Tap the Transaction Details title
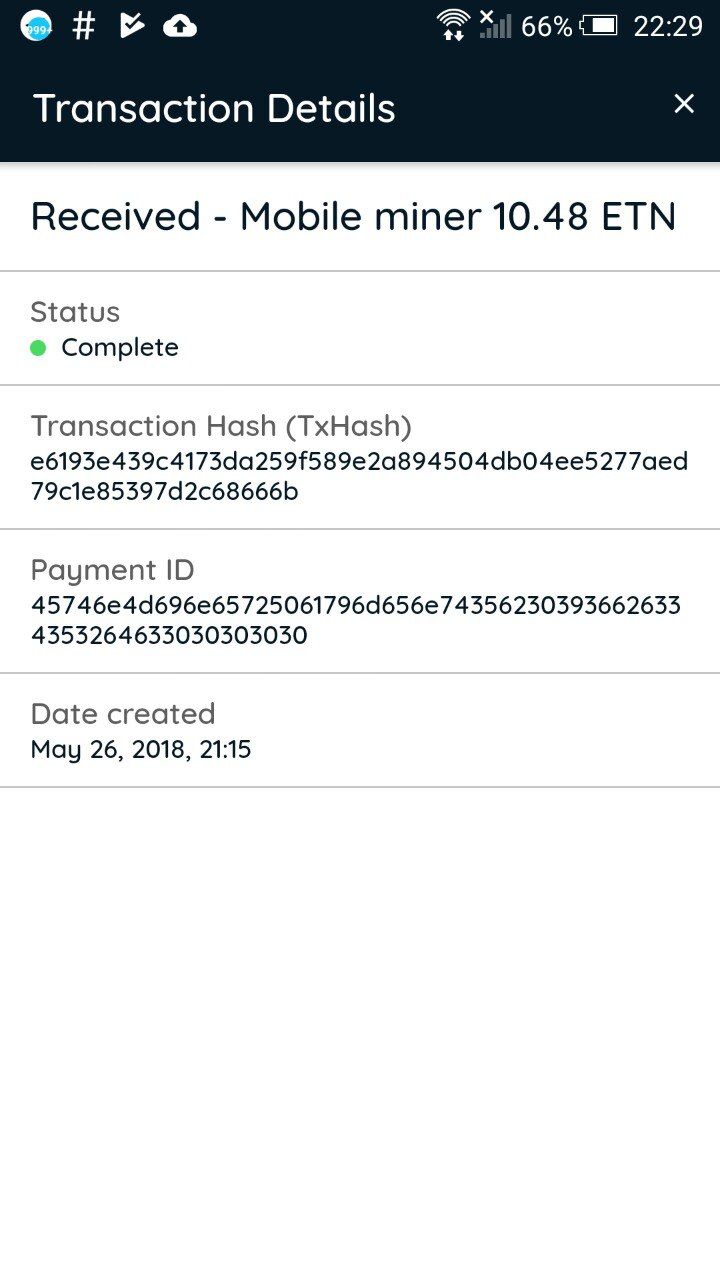 [x=215, y=108]
